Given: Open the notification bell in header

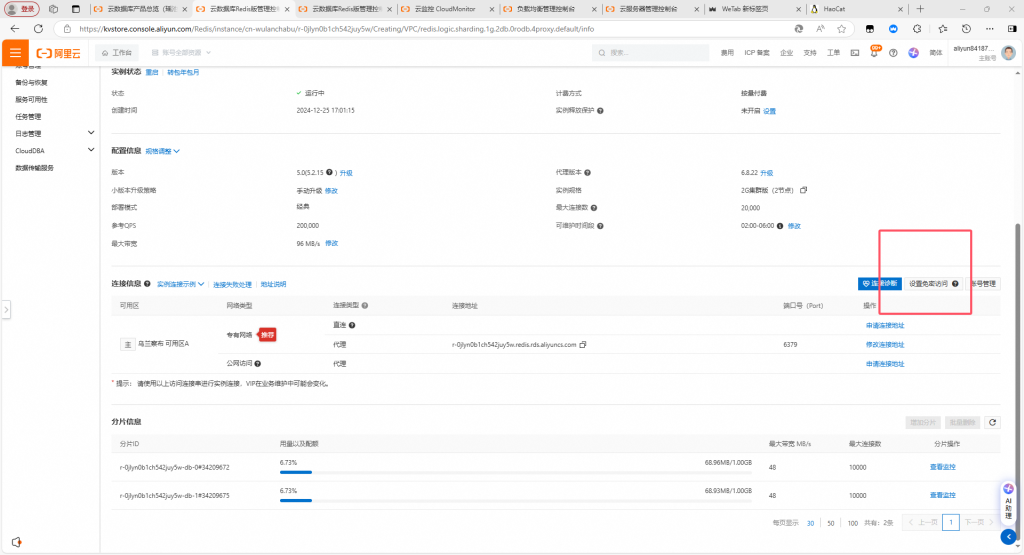Looking at the screenshot, I should [875, 52].
